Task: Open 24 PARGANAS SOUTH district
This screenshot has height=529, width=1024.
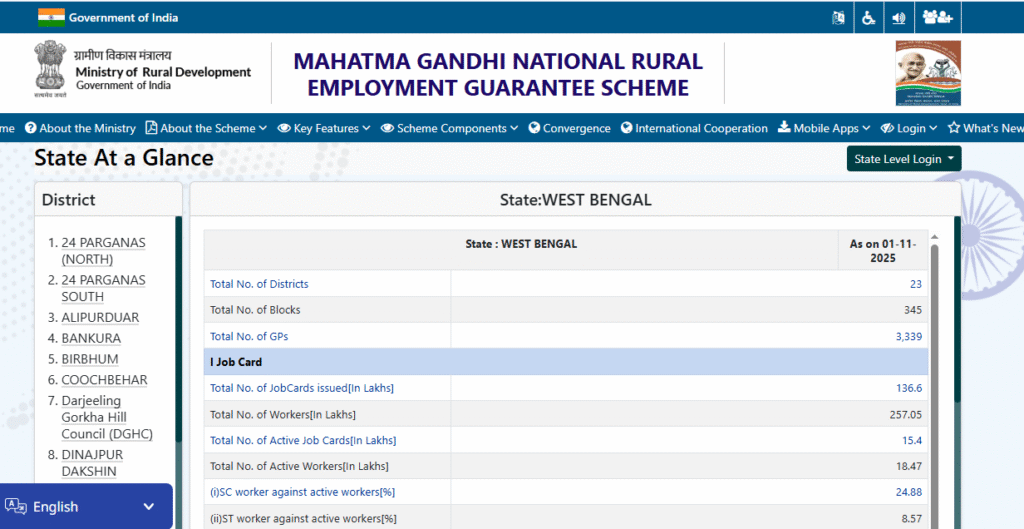Action: [x=103, y=288]
